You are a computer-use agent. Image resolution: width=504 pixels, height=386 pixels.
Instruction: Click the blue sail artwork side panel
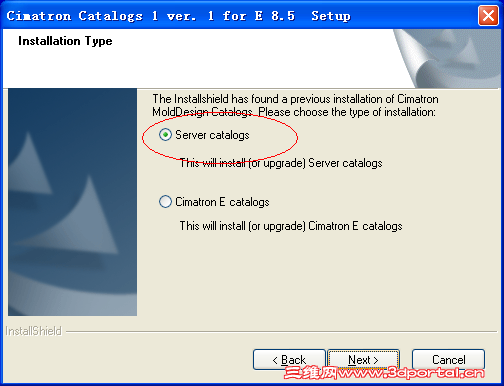[x=72, y=202]
